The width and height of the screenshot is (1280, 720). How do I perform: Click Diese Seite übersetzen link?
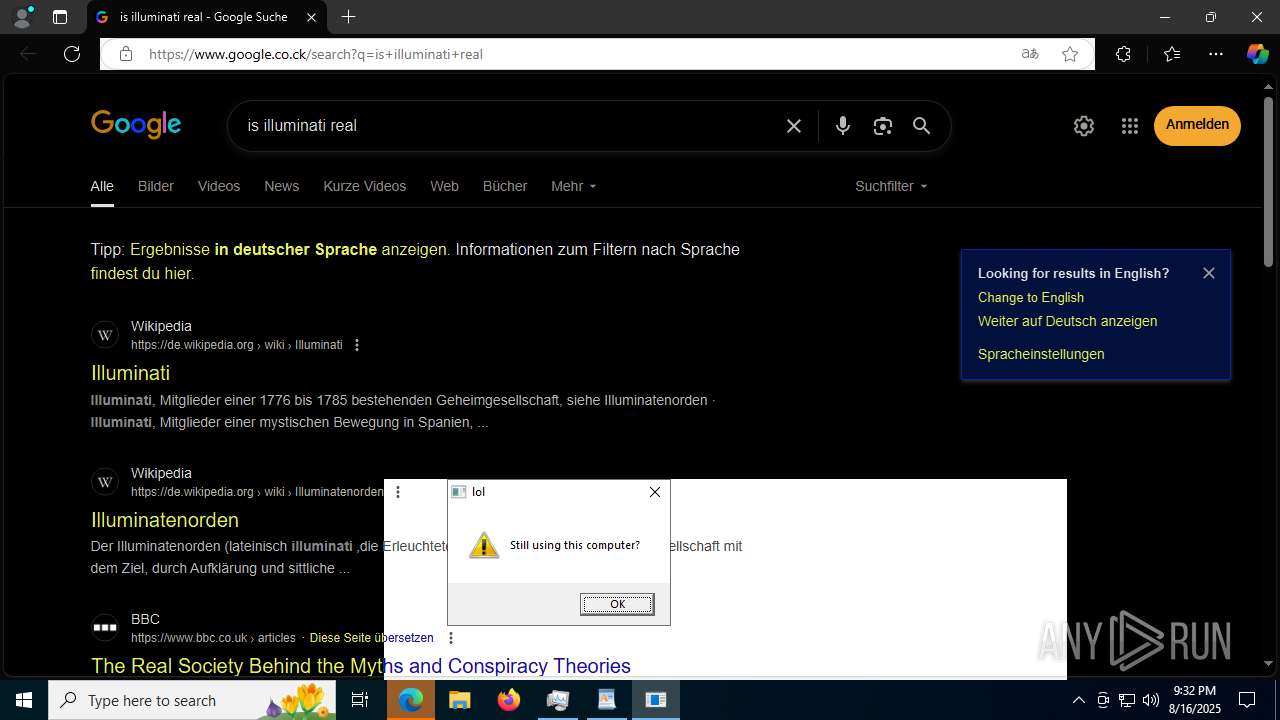click(372, 638)
